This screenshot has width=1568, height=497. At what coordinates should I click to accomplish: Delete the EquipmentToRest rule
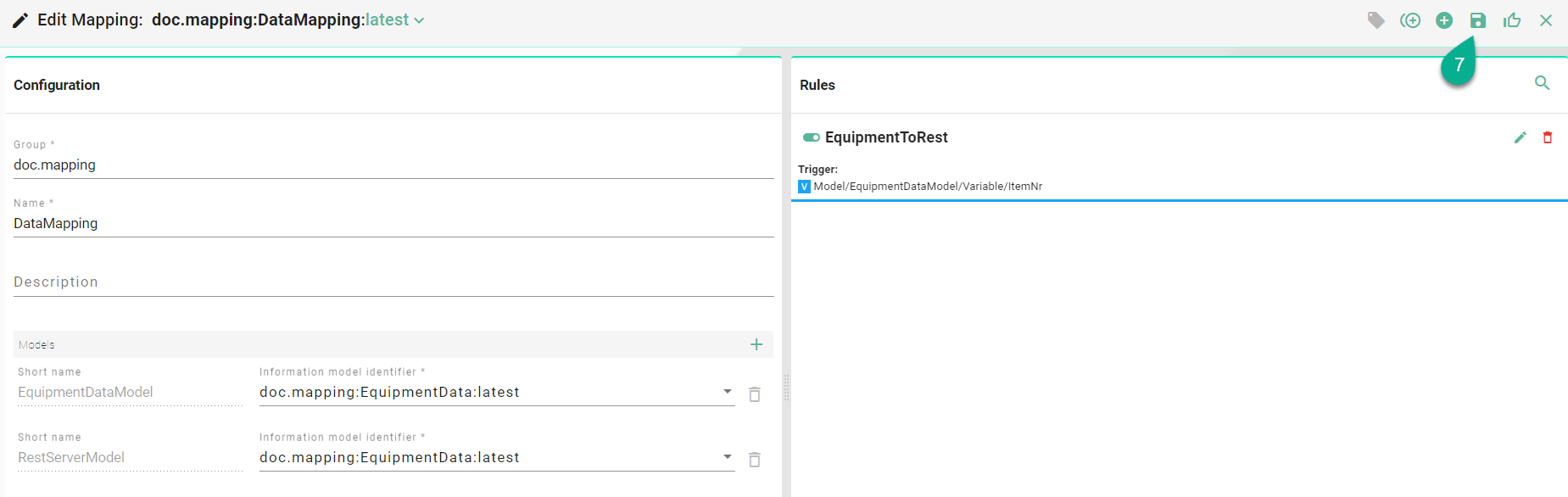pyautogui.click(x=1547, y=137)
